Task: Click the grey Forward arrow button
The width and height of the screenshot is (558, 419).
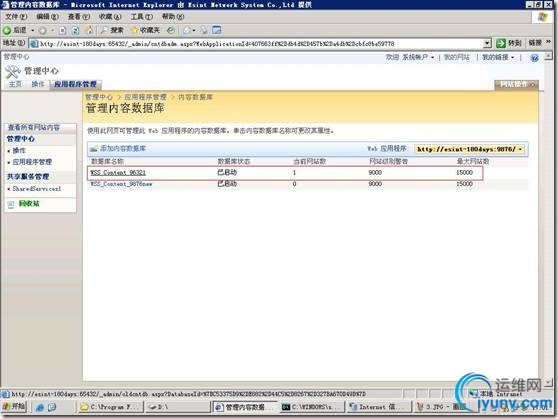Action: click(x=42, y=31)
